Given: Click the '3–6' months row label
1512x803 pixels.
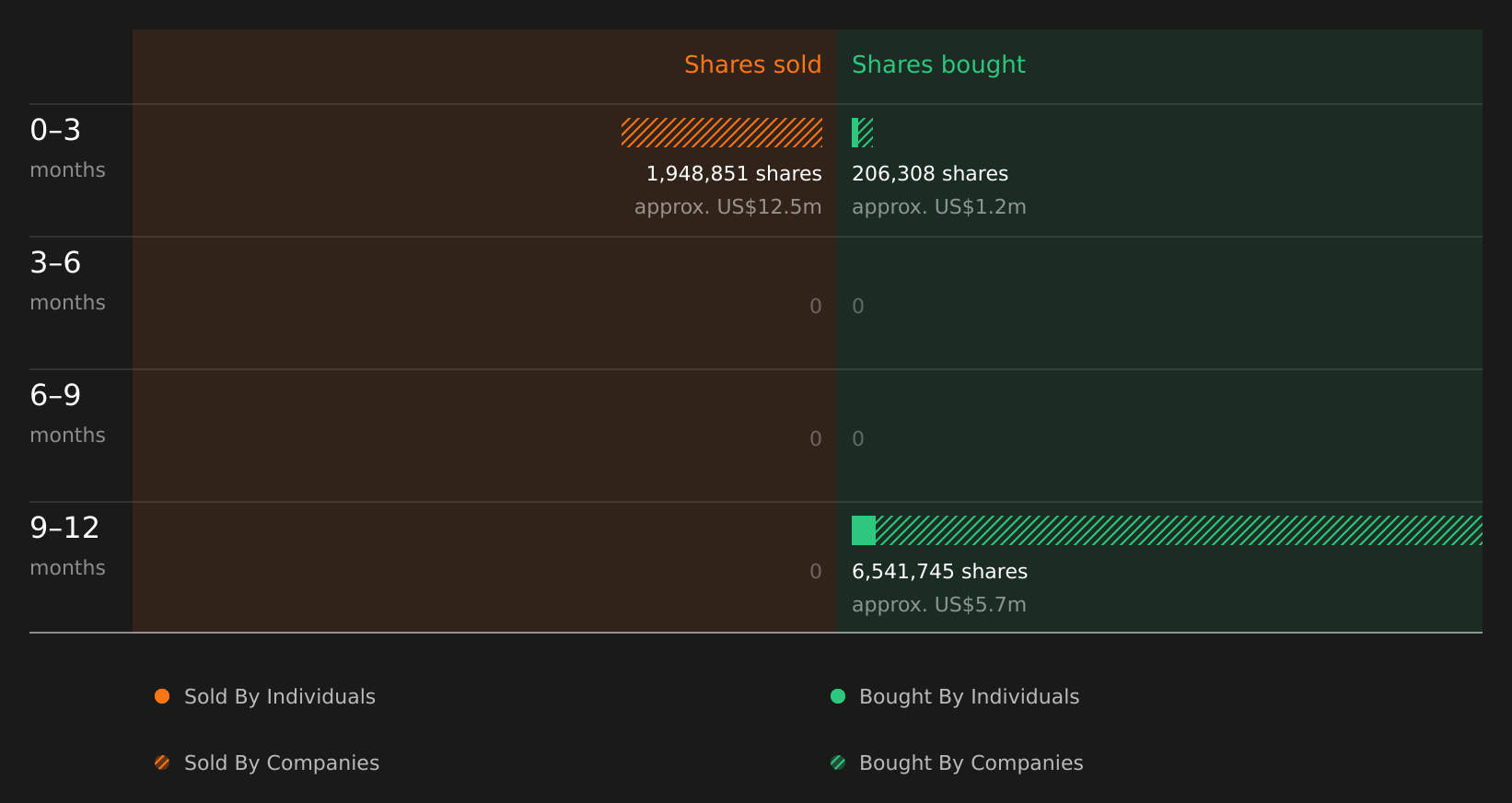Looking at the screenshot, I should 55,262.
